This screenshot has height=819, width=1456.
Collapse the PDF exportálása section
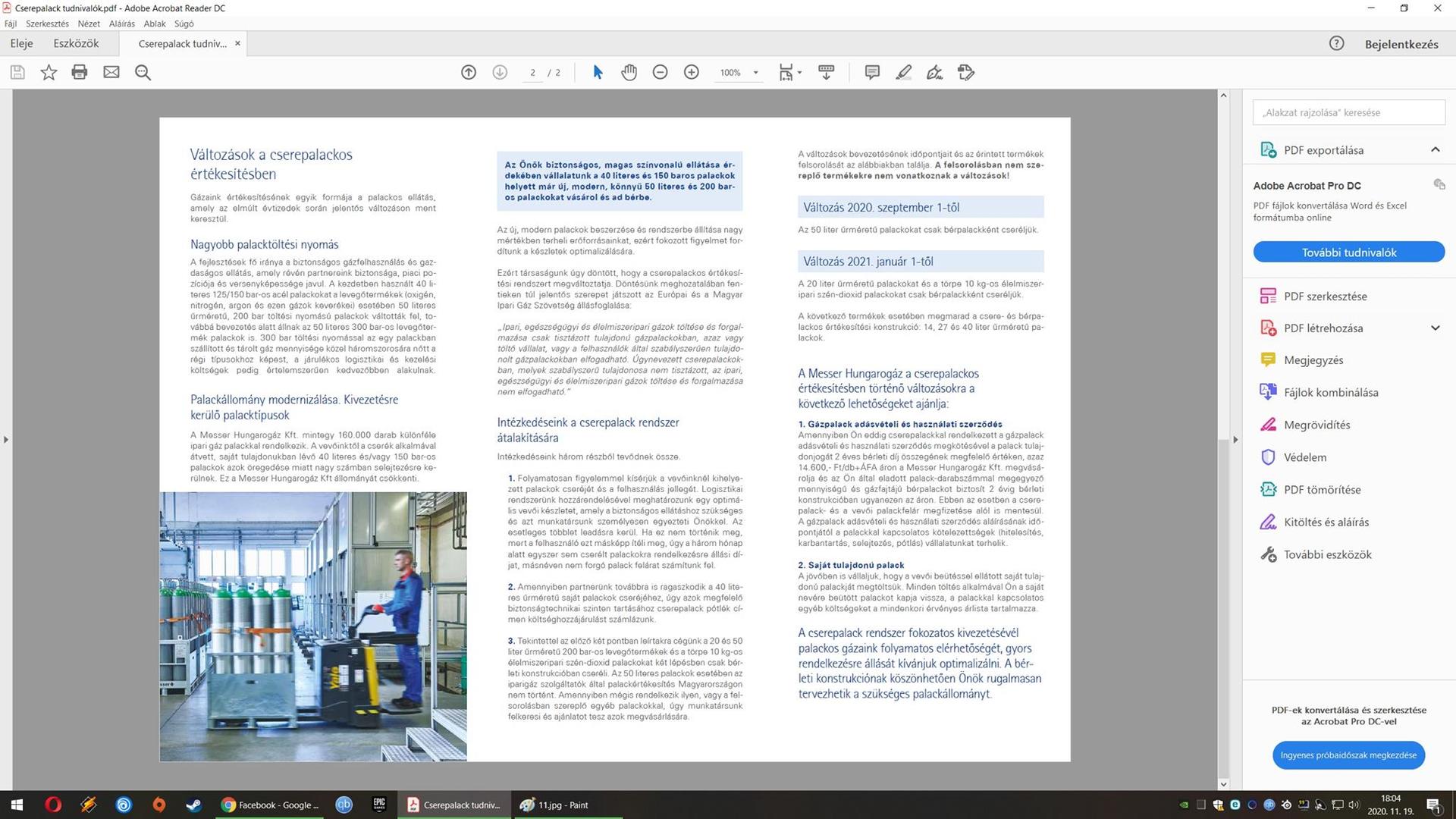click(1435, 150)
